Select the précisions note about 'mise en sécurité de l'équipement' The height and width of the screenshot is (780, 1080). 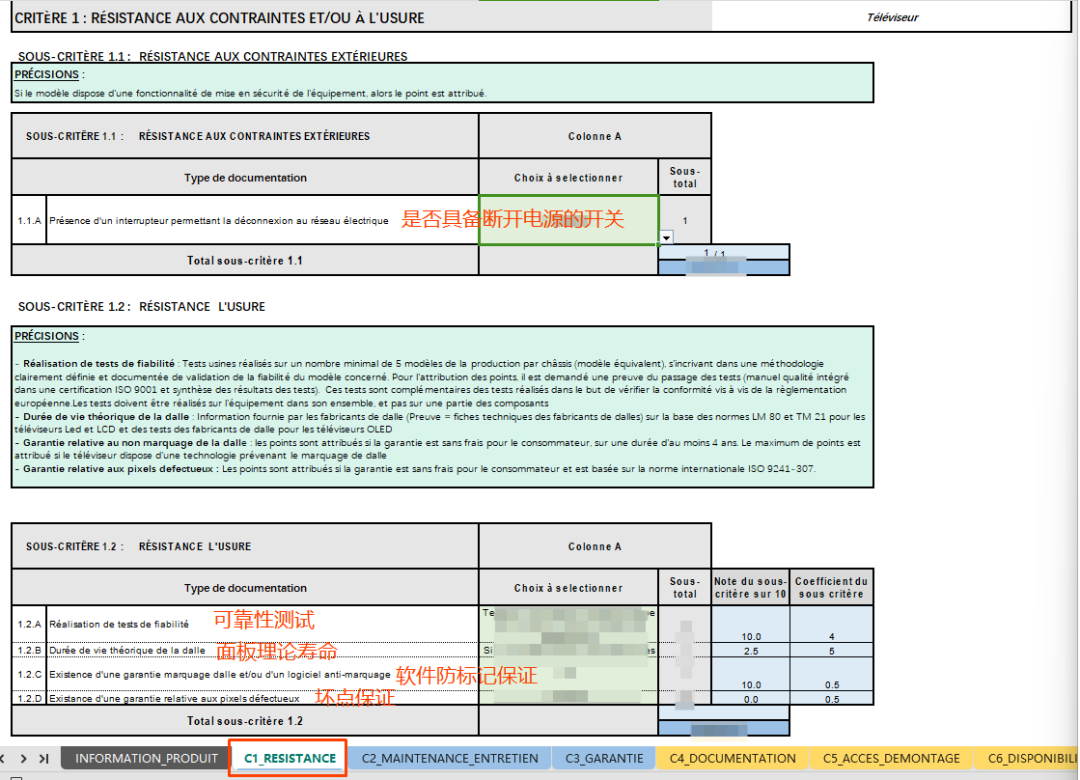(x=250, y=93)
